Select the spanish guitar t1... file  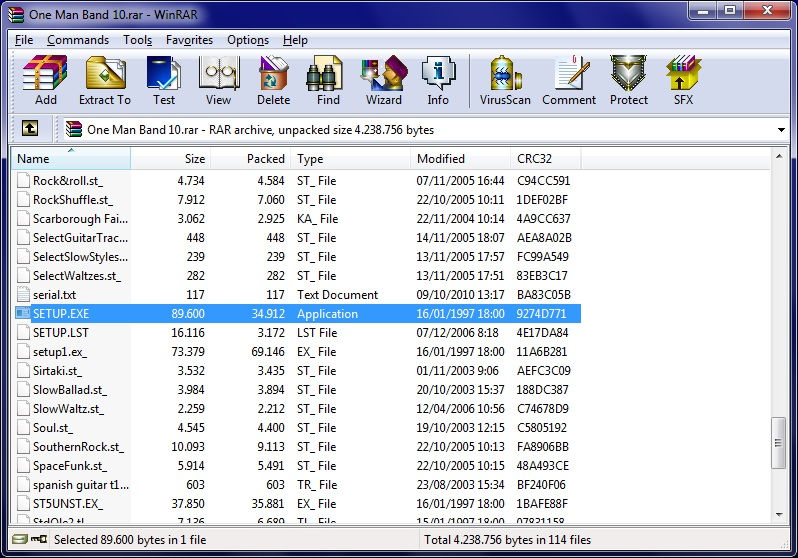(x=81, y=485)
